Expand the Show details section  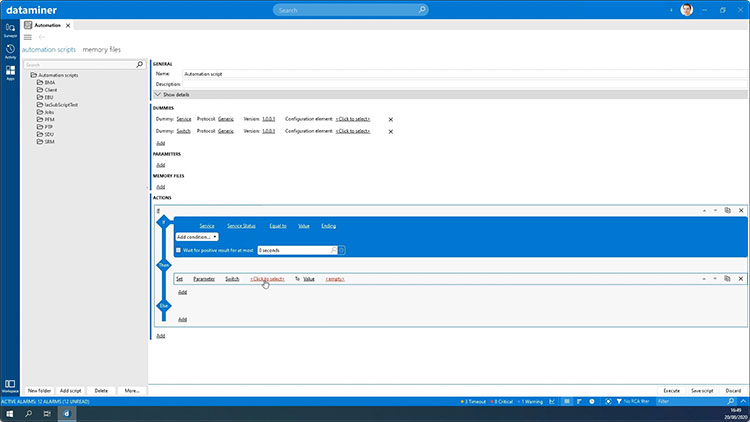pos(450,95)
